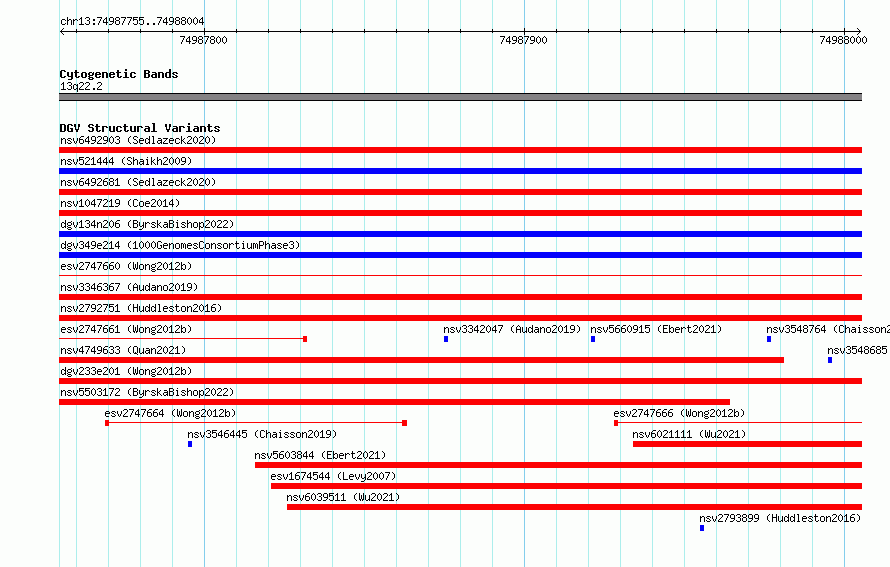The width and height of the screenshot is (890, 567).
Task: Click the nsv3548764 Chaisson variant label
Action: [x=828, y=329]
